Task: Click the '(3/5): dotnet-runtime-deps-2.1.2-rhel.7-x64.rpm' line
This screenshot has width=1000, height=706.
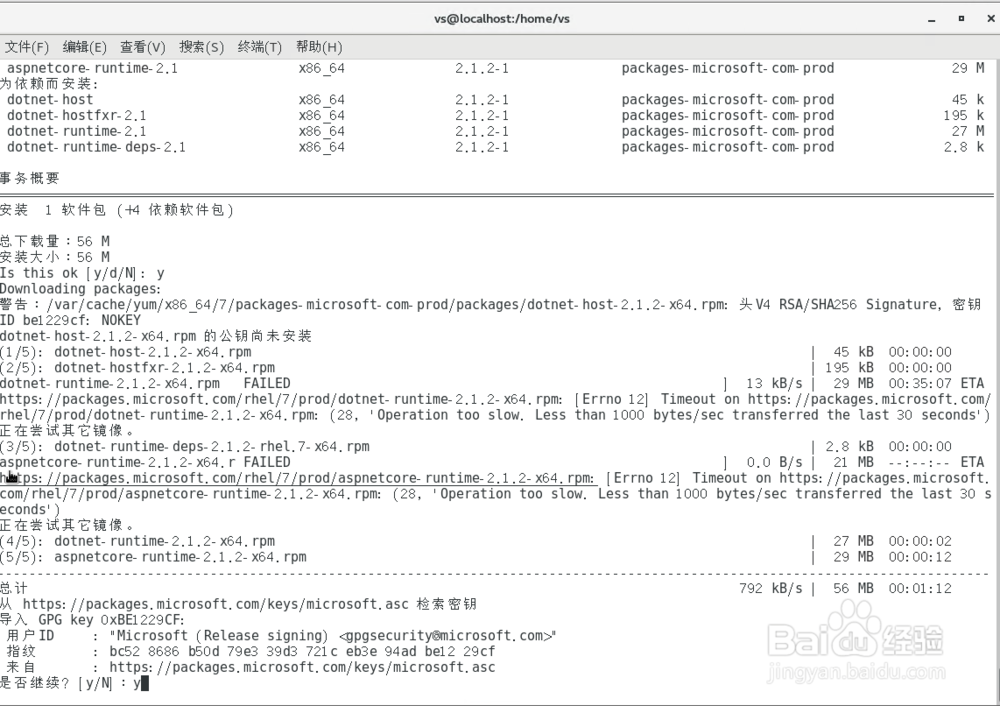Action: (x=185, y=446)
